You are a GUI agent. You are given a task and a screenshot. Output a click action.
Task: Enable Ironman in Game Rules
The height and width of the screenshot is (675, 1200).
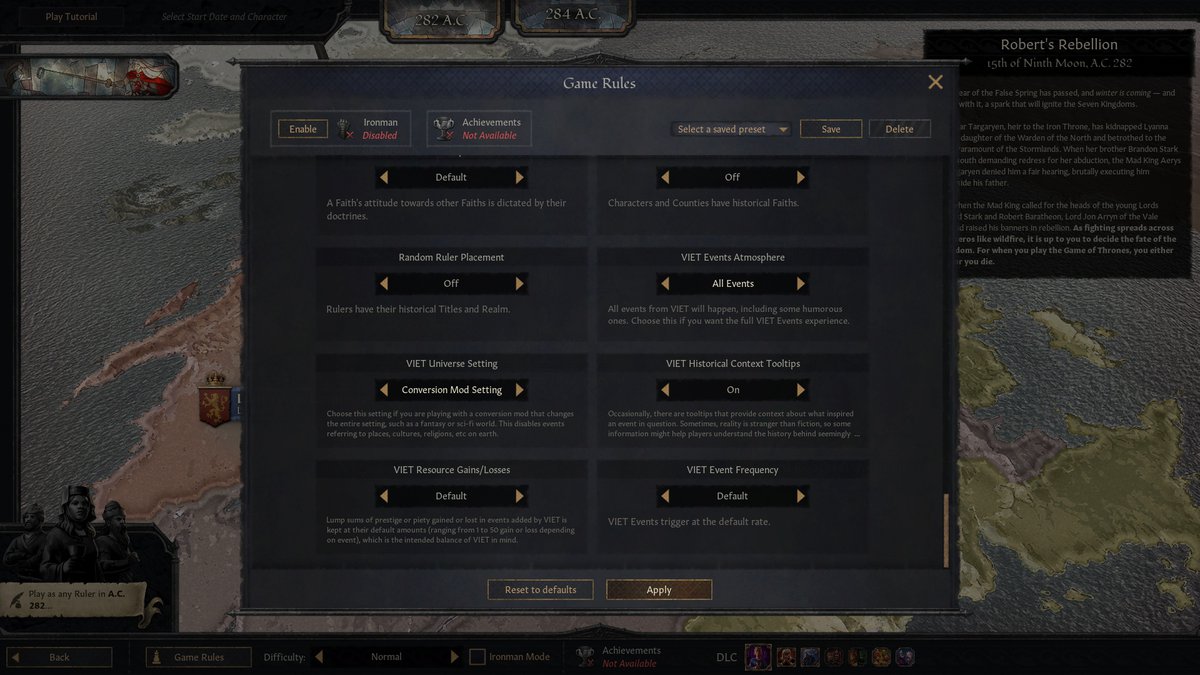point(303,129)
